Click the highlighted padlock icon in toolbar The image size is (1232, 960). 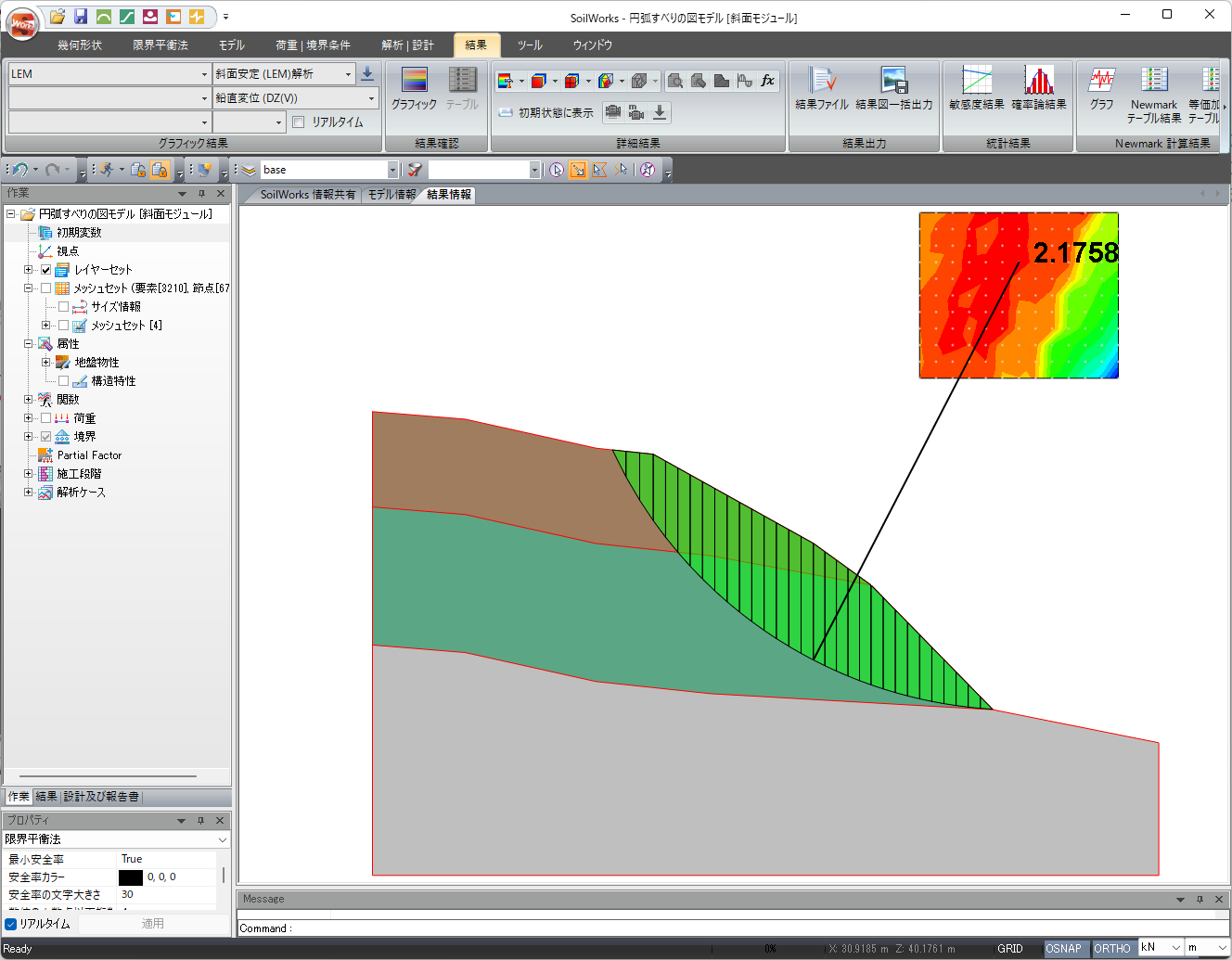160,170
